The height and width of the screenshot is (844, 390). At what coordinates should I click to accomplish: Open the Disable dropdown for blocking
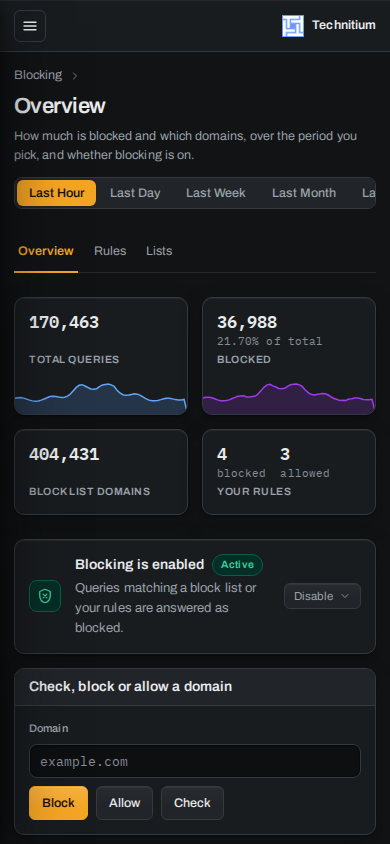pyautogui.click(x=322, y=596)
